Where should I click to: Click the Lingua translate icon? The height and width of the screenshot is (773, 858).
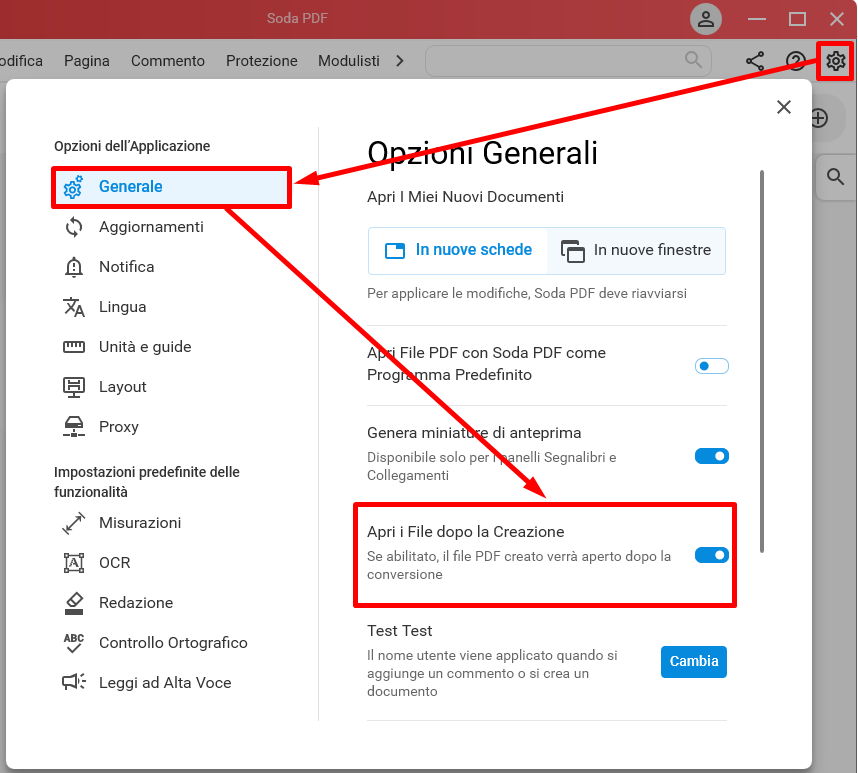[74, 307]
